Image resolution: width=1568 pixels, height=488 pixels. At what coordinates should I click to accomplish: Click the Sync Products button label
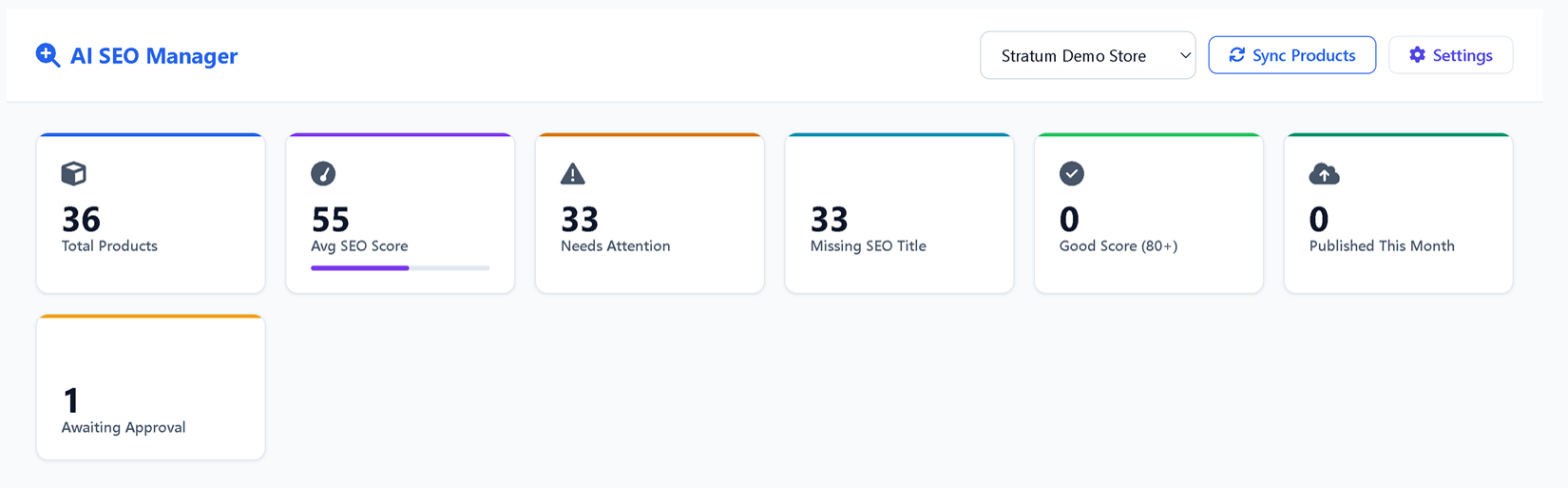1304,55
